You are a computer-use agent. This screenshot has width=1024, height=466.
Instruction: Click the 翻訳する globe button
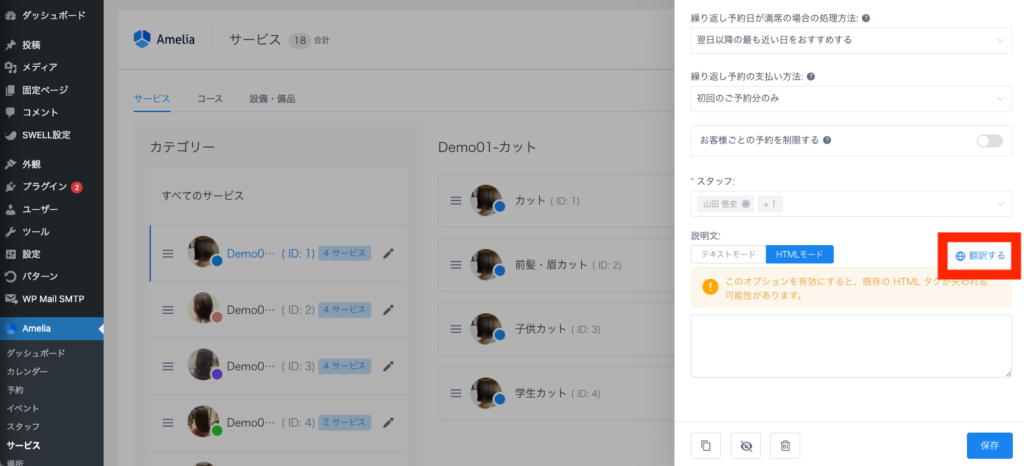pos(979,256)
